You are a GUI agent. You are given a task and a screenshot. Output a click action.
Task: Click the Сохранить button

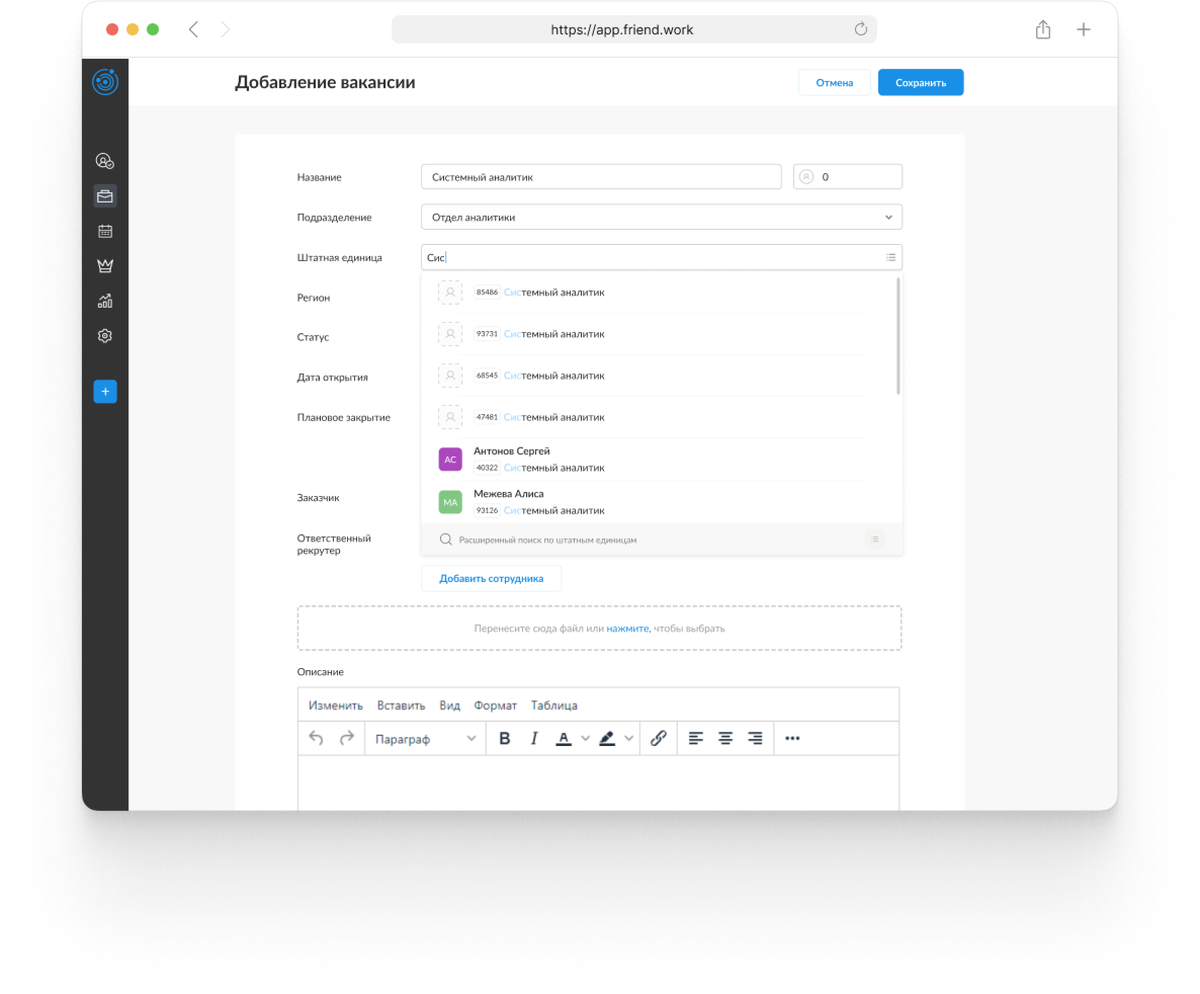921,82
